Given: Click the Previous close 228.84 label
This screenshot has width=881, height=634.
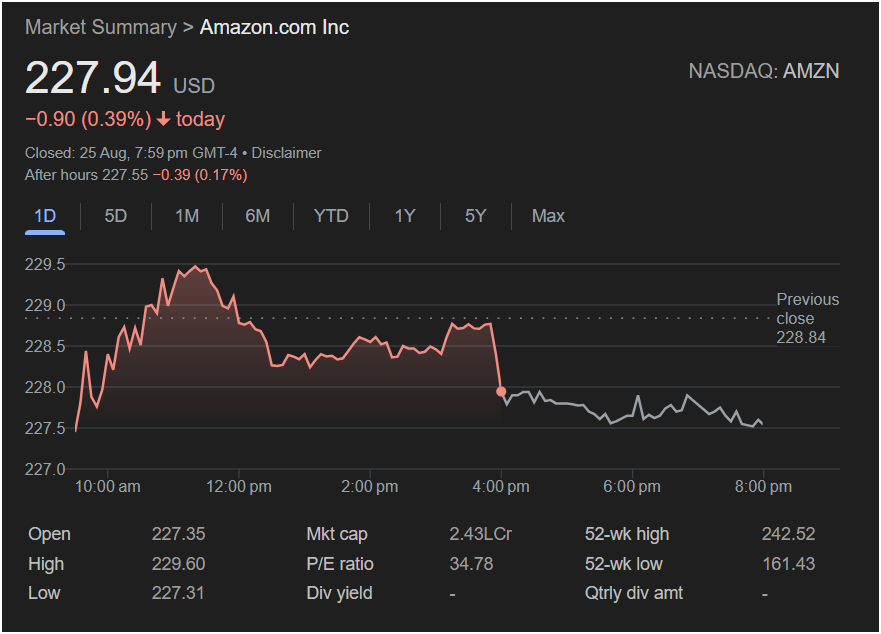Looking at the screenshot, I should [x=807, y=318].
